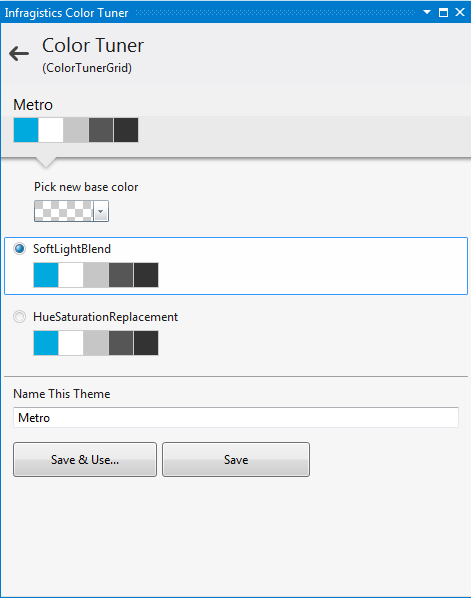This screenshot has width=471, height=598.
Task: Click the Metro theme heading
Action: click(33, 105)
